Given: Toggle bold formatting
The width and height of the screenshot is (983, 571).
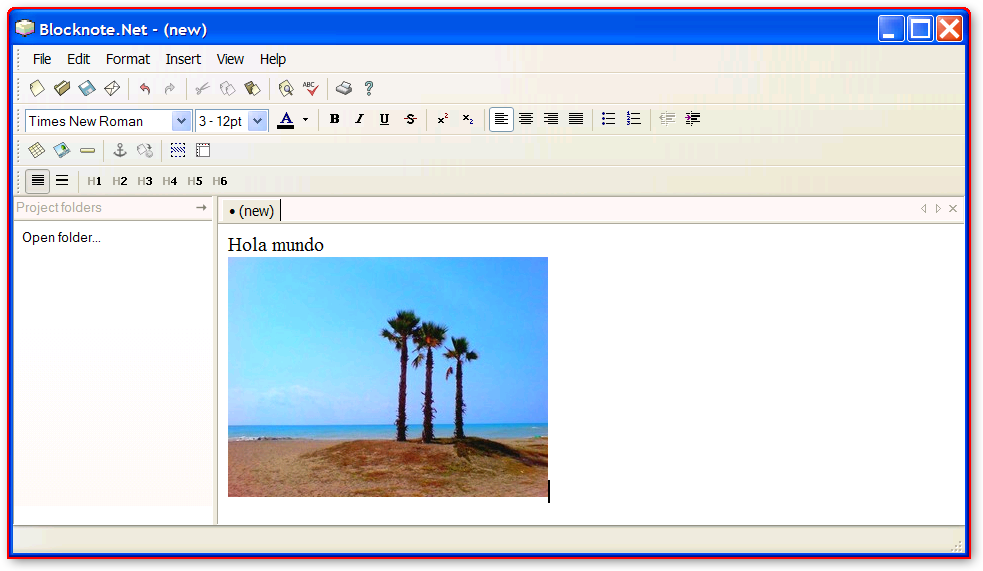Looking at the screenshot, I should pos(334,120).
